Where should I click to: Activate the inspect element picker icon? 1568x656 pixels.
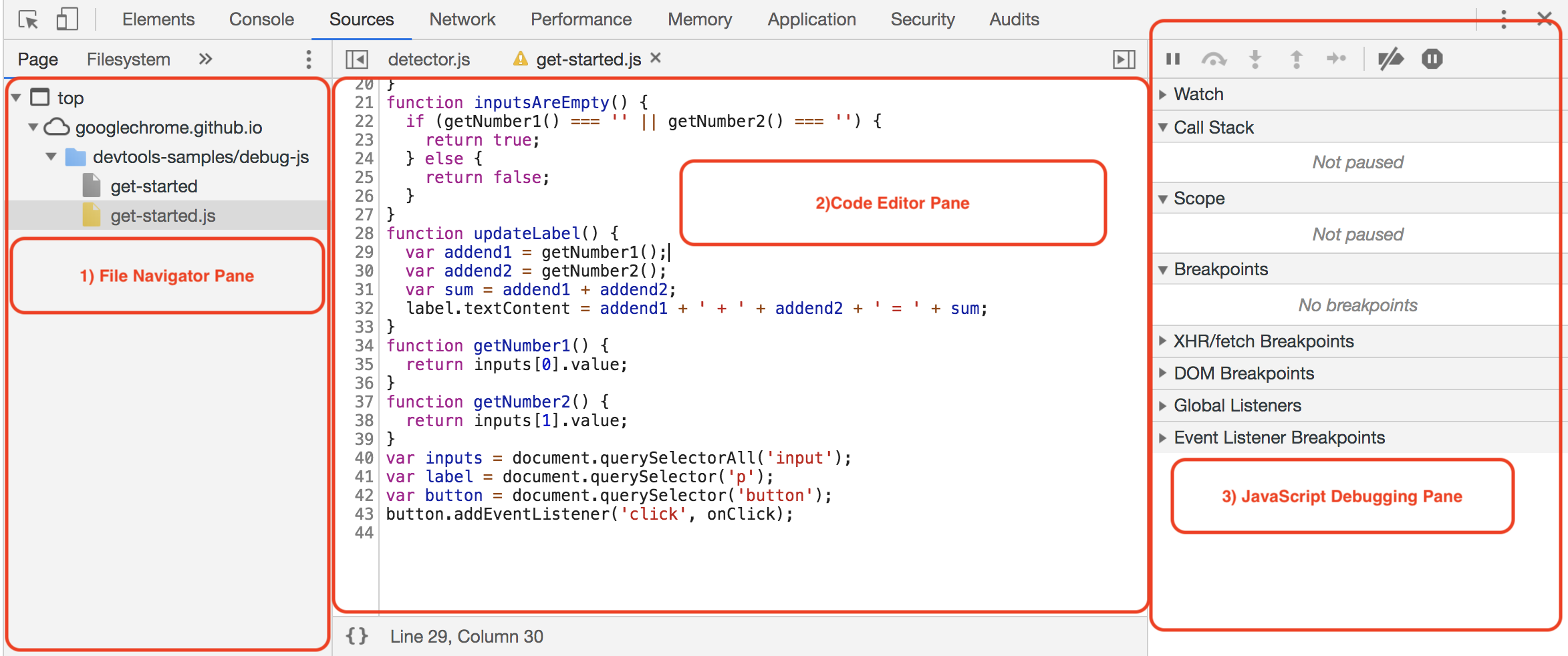[x=28, y=19]
